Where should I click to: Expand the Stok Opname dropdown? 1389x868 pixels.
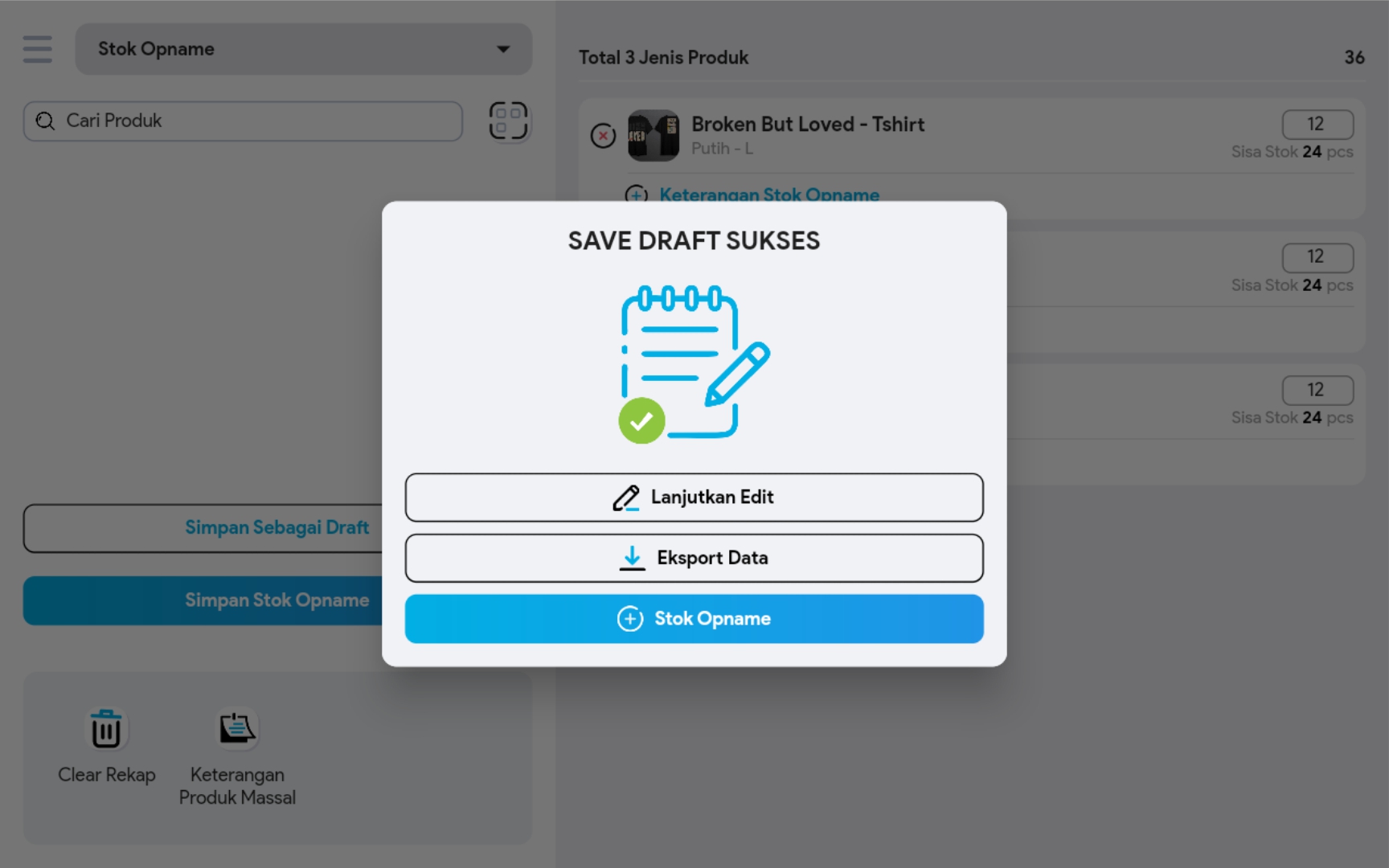(x=303, y=49)
